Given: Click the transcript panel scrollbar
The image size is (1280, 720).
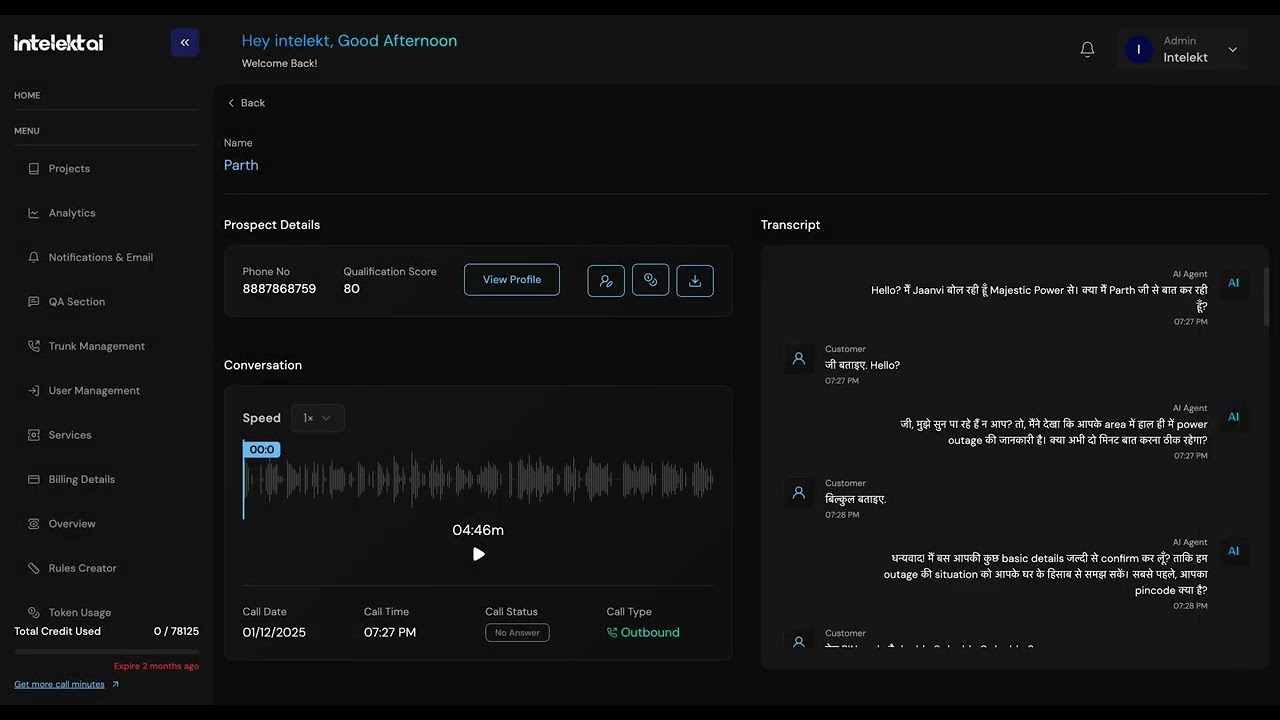Looking at the screenshot, I should coord(1266,296).
